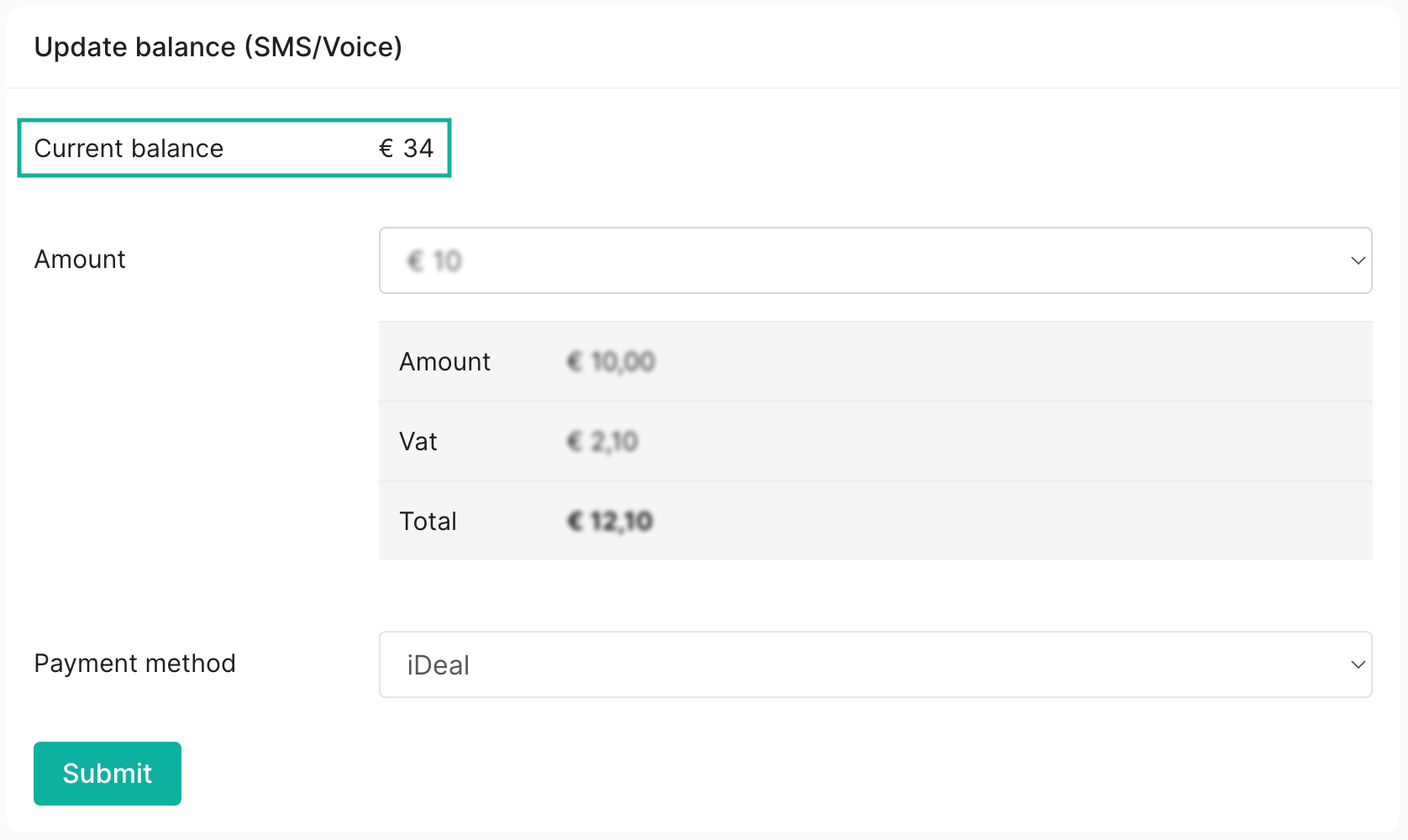This screenshot has width=1408, height=840.
Task: Click the chevron arrow of Amount dropdown
Action: [x=1358, y=260]
